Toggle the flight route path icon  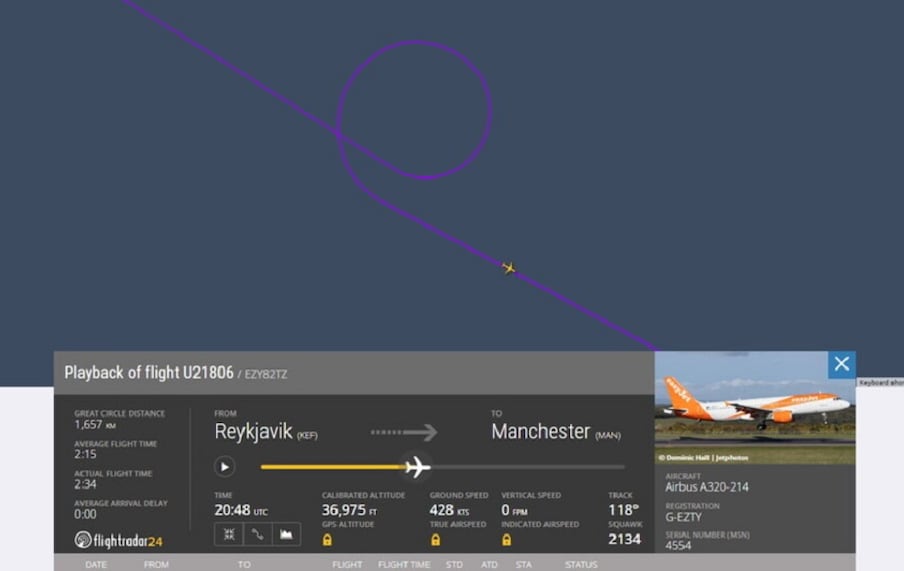pyautogui.click(x=257, y=534)
